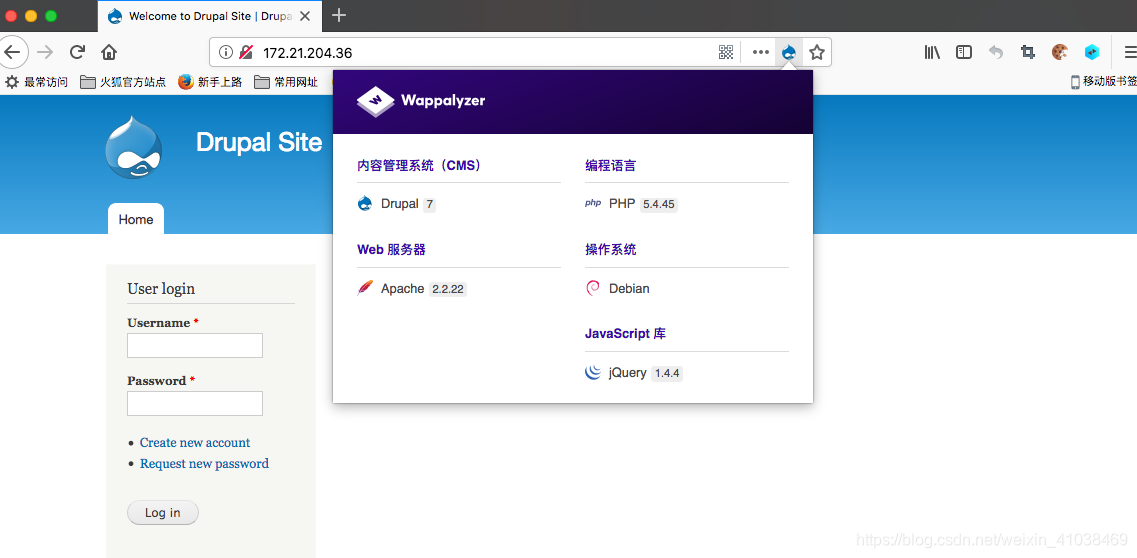Click the Apache link in Wappalyzer
This screenshot has height=558, width=1137.
402,288
